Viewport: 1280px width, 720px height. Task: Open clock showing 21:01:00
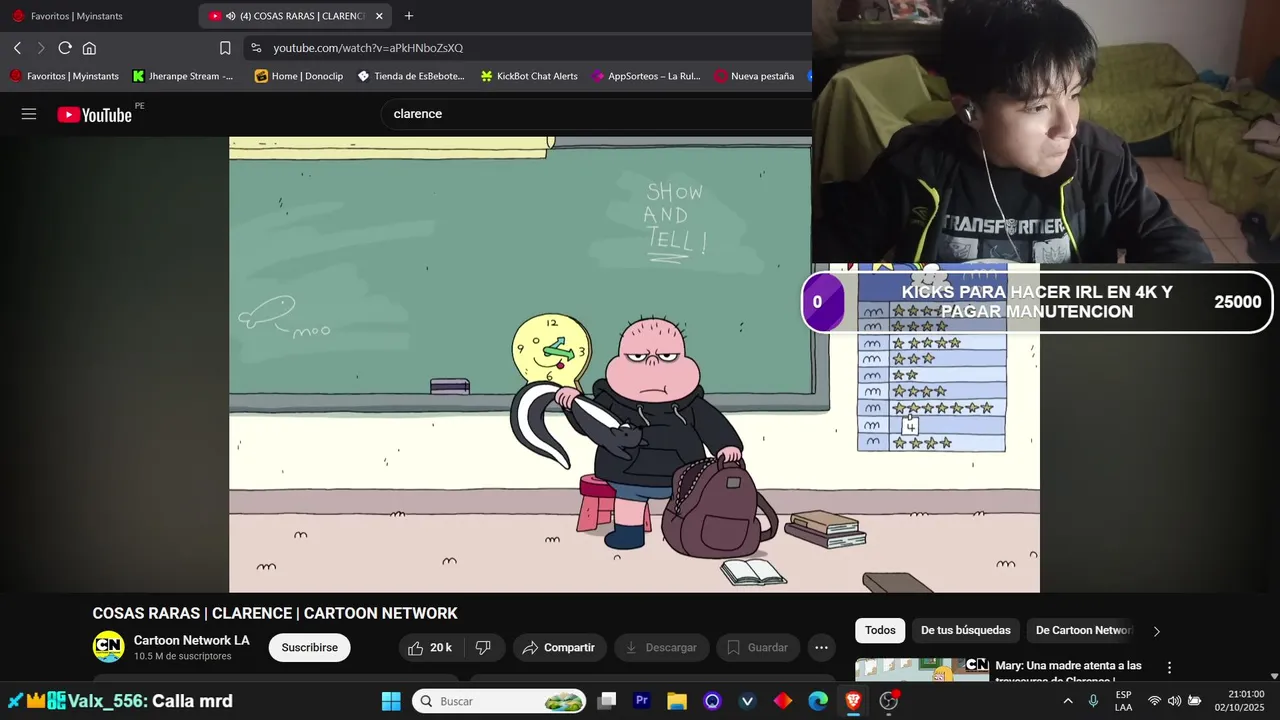(x=1239, y=701)
